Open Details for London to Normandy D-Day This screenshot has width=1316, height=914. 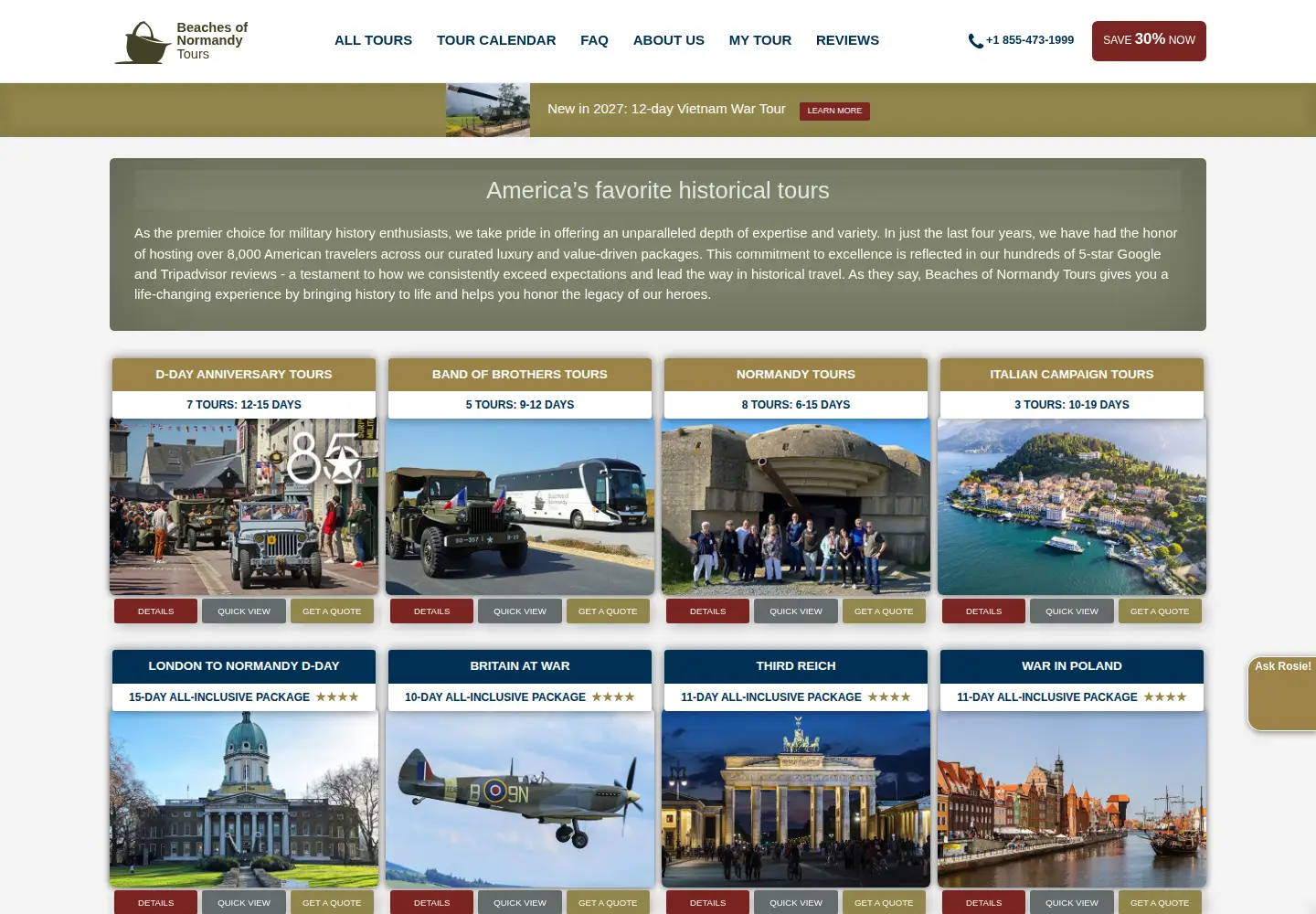click(155, 902)
